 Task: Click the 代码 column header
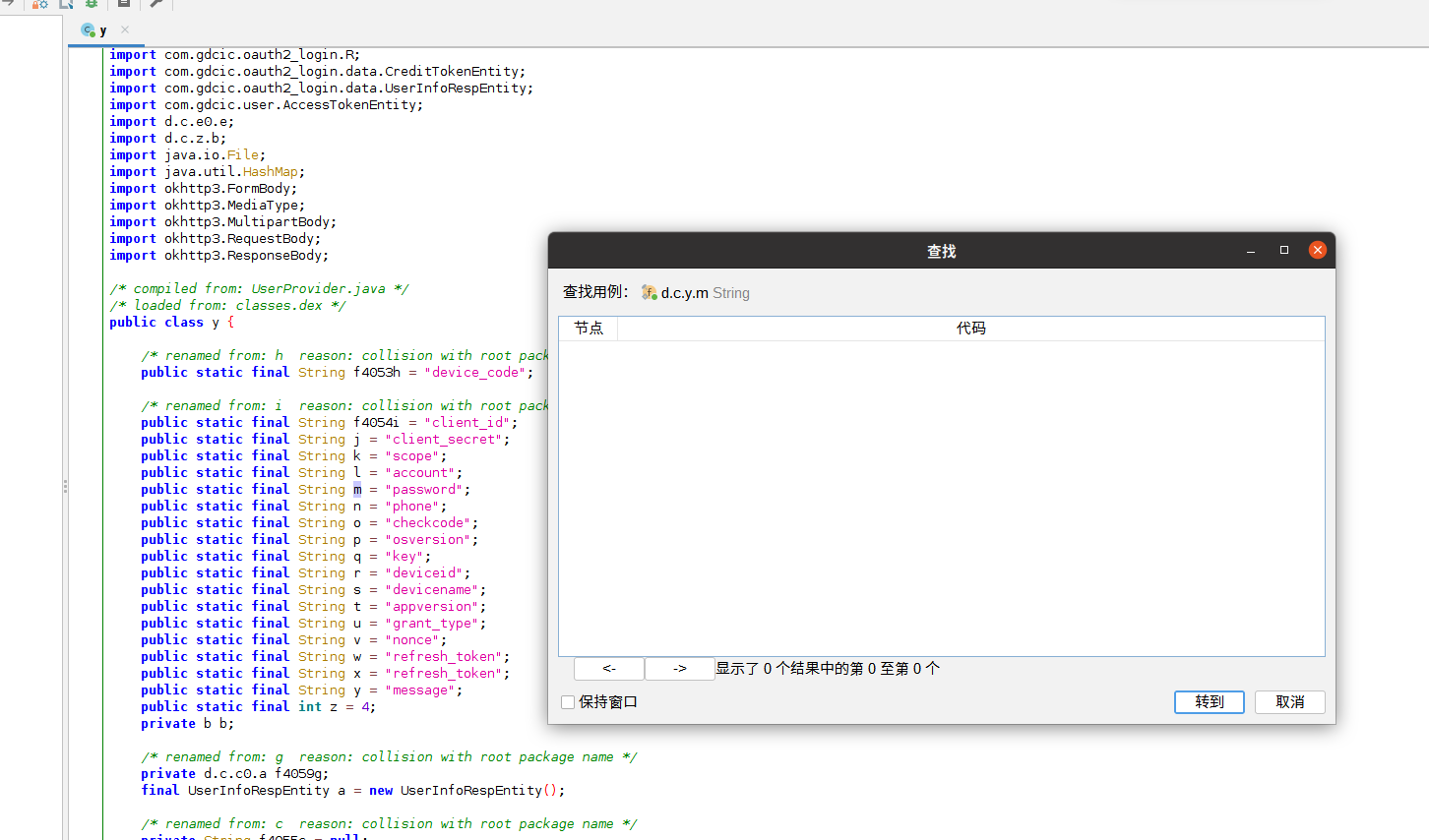[972, 328]
